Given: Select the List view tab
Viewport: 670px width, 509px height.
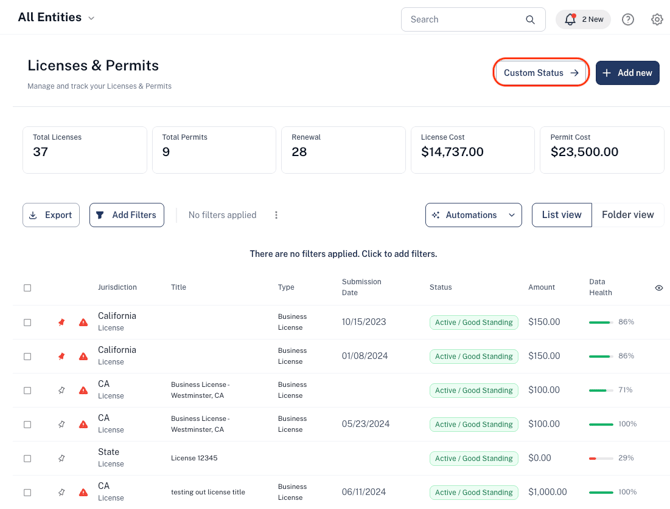Looking at the screenshot, I should [561, 215].
